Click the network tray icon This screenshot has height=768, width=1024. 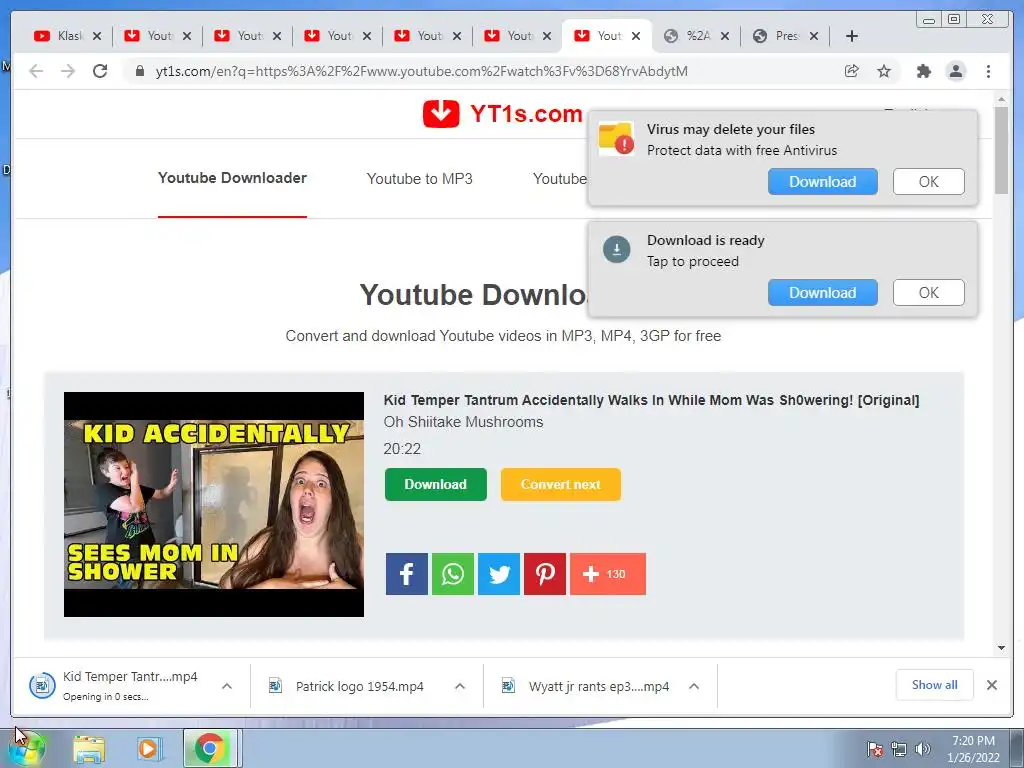coord(899,749)
